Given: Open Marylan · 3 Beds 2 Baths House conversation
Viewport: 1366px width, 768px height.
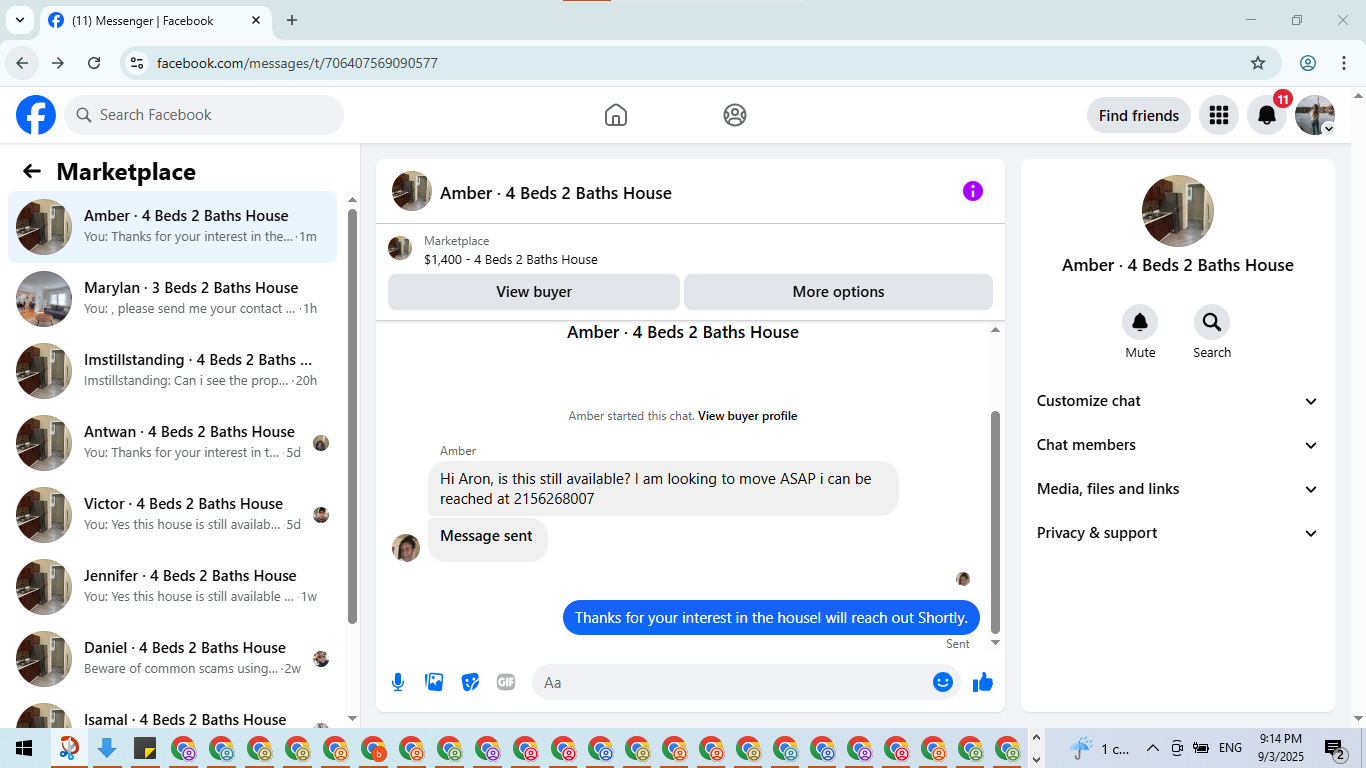Looking at the screenshot, I should 173,299.
